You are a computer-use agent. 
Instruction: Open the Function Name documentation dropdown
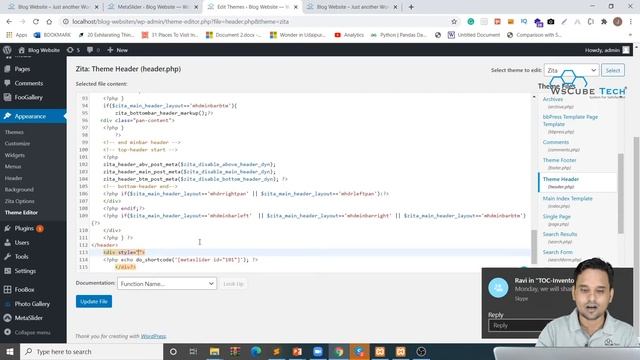[x=167, y=284]
